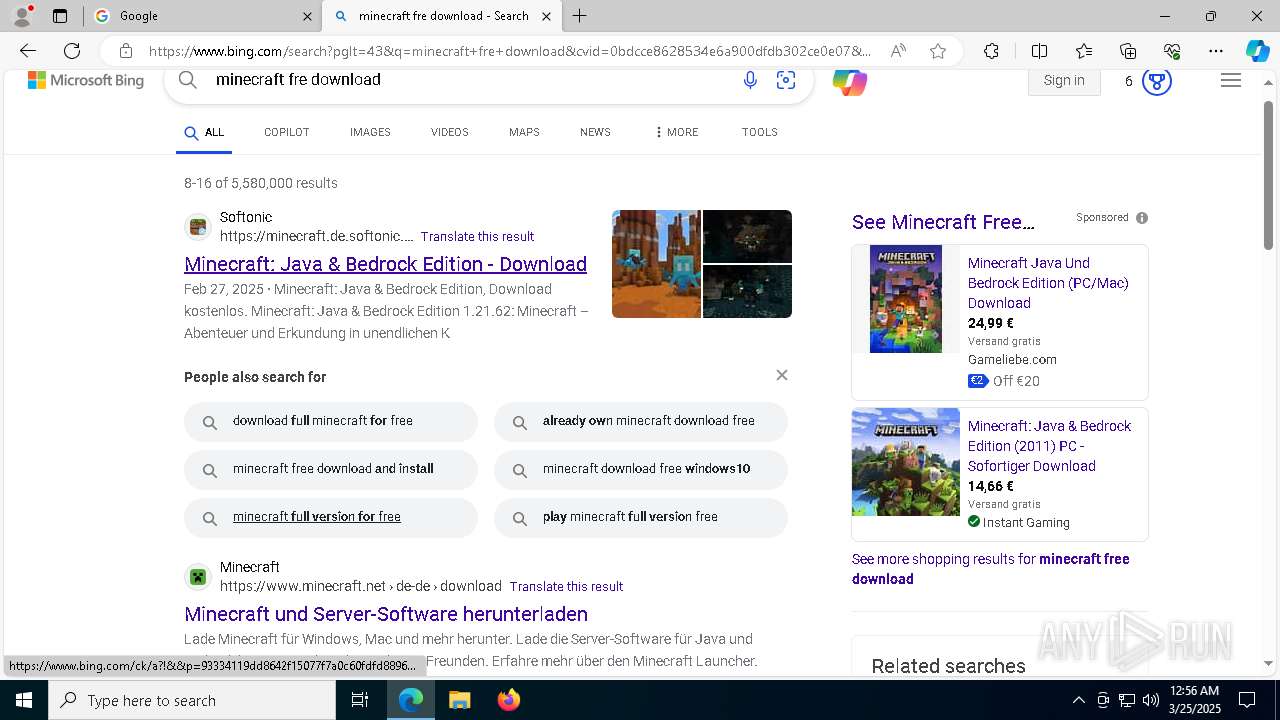Open the Extensions puzzle icon
The width and height of the screenshot is (1280, 720).
991,51
